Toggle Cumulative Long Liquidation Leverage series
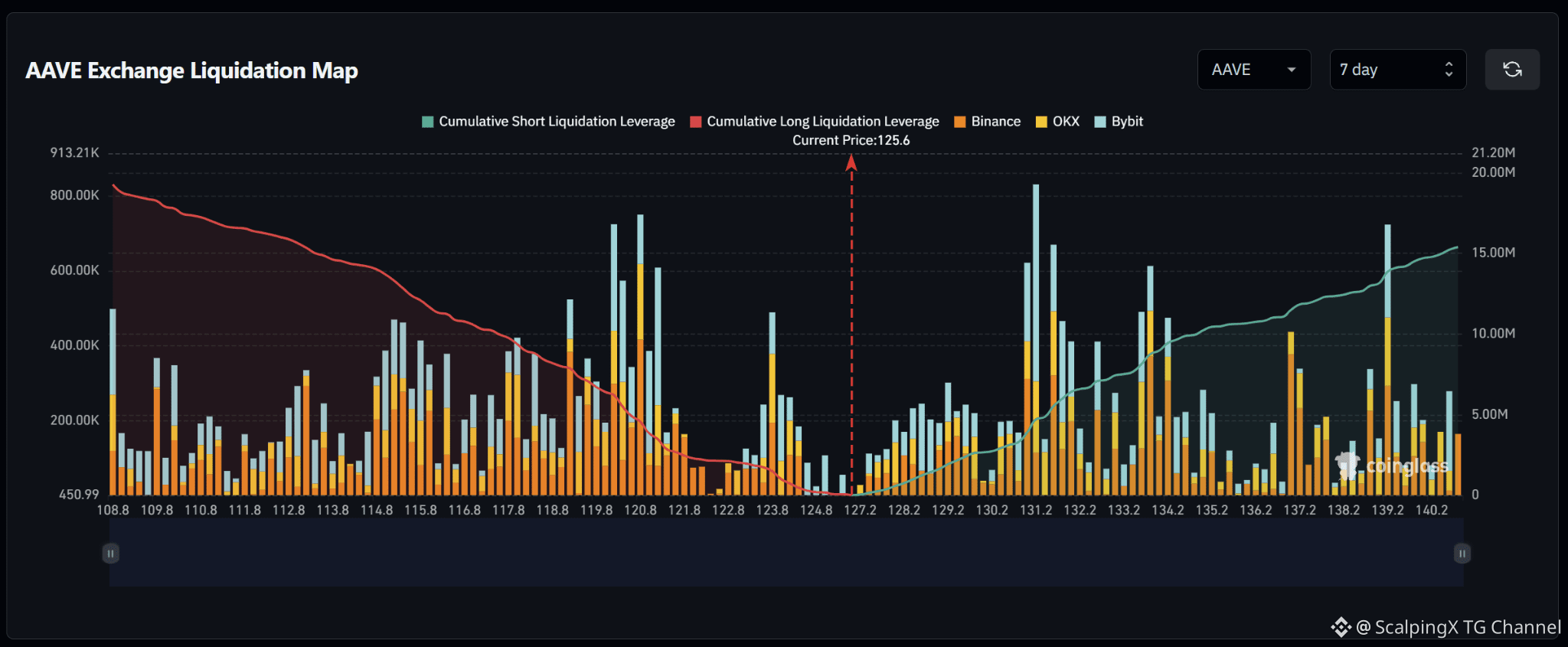 pyautogui.click(x=815, y=122)
